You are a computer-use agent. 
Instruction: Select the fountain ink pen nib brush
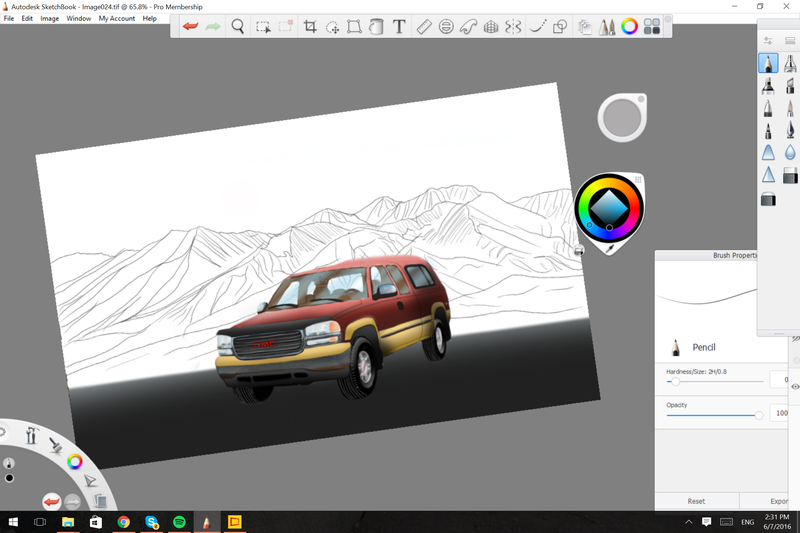[x=790, y=130]
